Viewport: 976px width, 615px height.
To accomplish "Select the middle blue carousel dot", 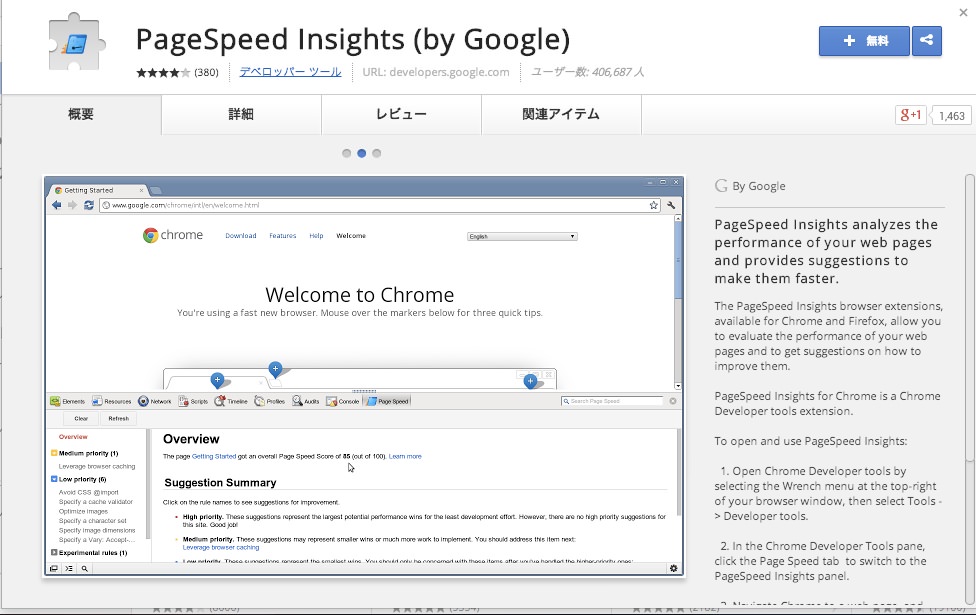I will (362, 153).
